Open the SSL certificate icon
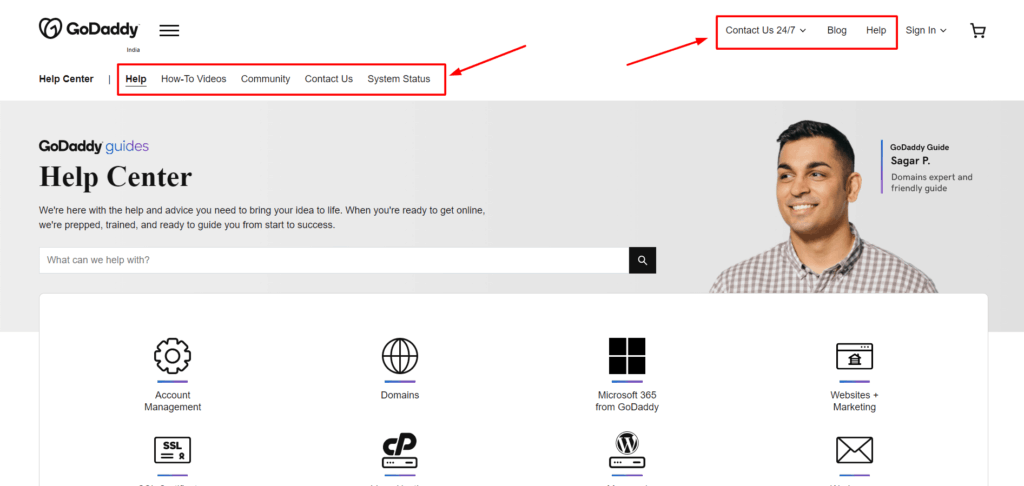This screenshot has width=1024, height=486. (172, 450)
